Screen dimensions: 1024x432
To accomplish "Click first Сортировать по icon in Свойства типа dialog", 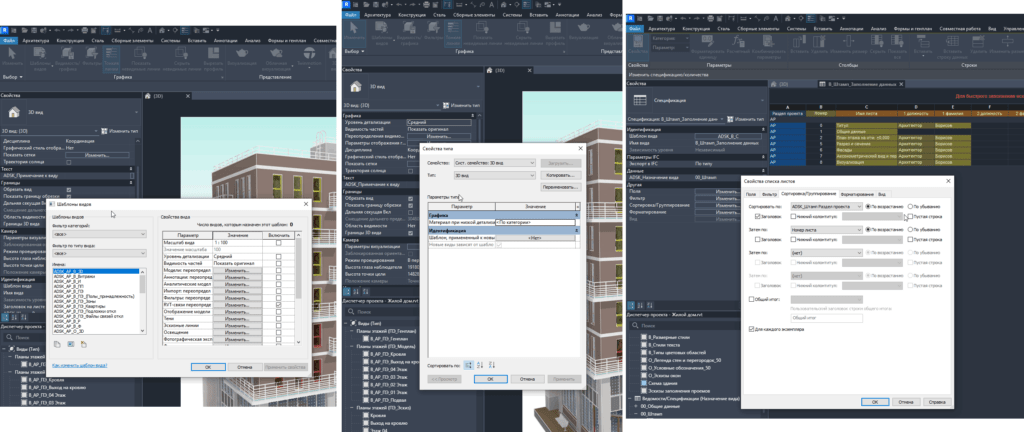I will [468, 365].
